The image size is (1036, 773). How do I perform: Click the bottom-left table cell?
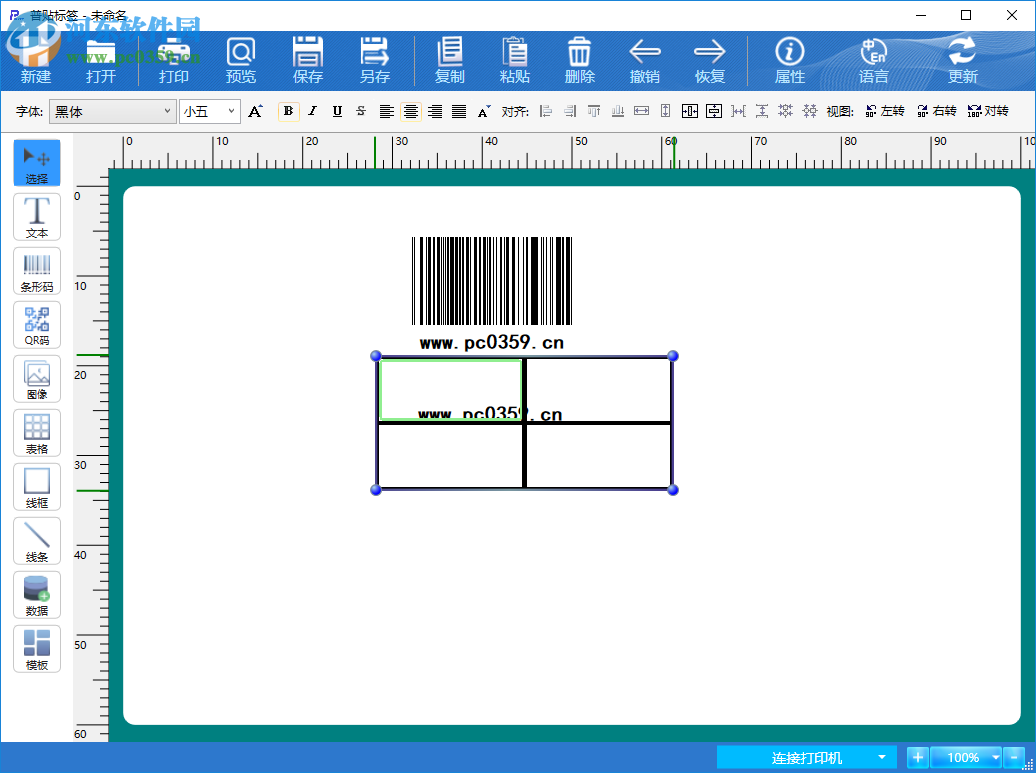[450, 456]
